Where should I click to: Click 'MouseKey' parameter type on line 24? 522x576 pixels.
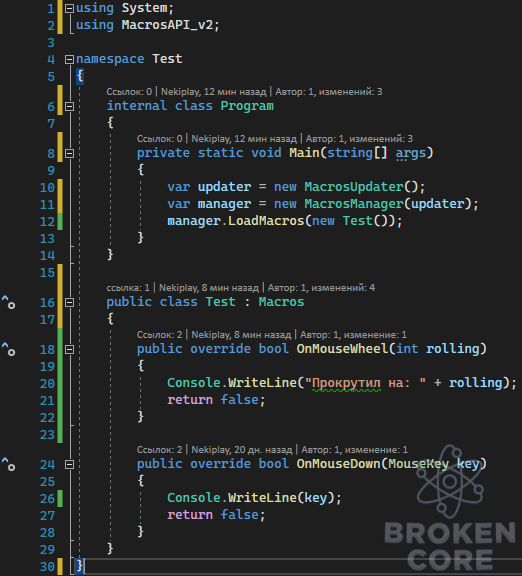click(418, 464)
